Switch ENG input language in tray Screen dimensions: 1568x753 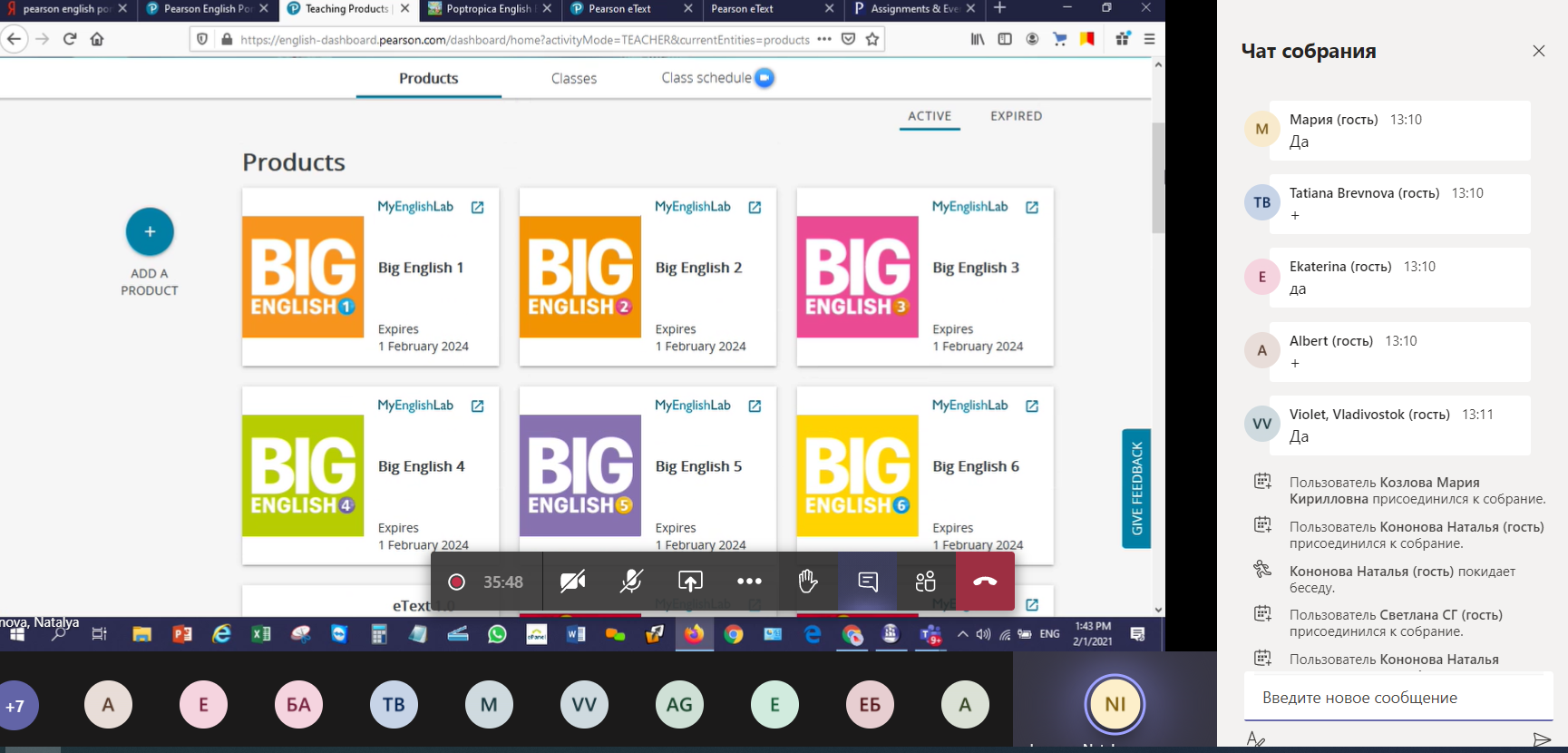click(1049, 634)
